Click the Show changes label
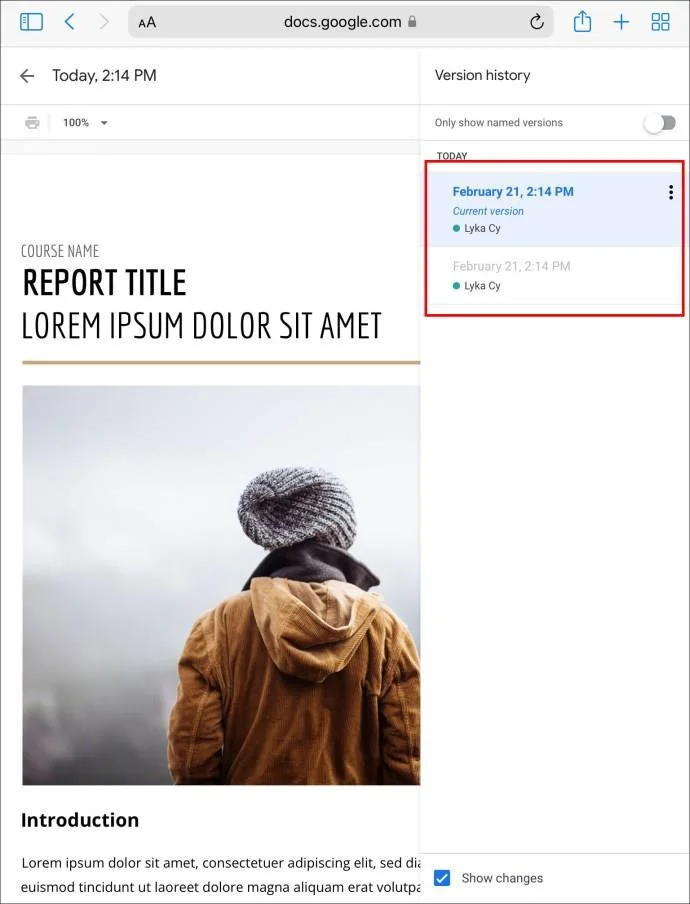690x904 pixels. point(502,878)
